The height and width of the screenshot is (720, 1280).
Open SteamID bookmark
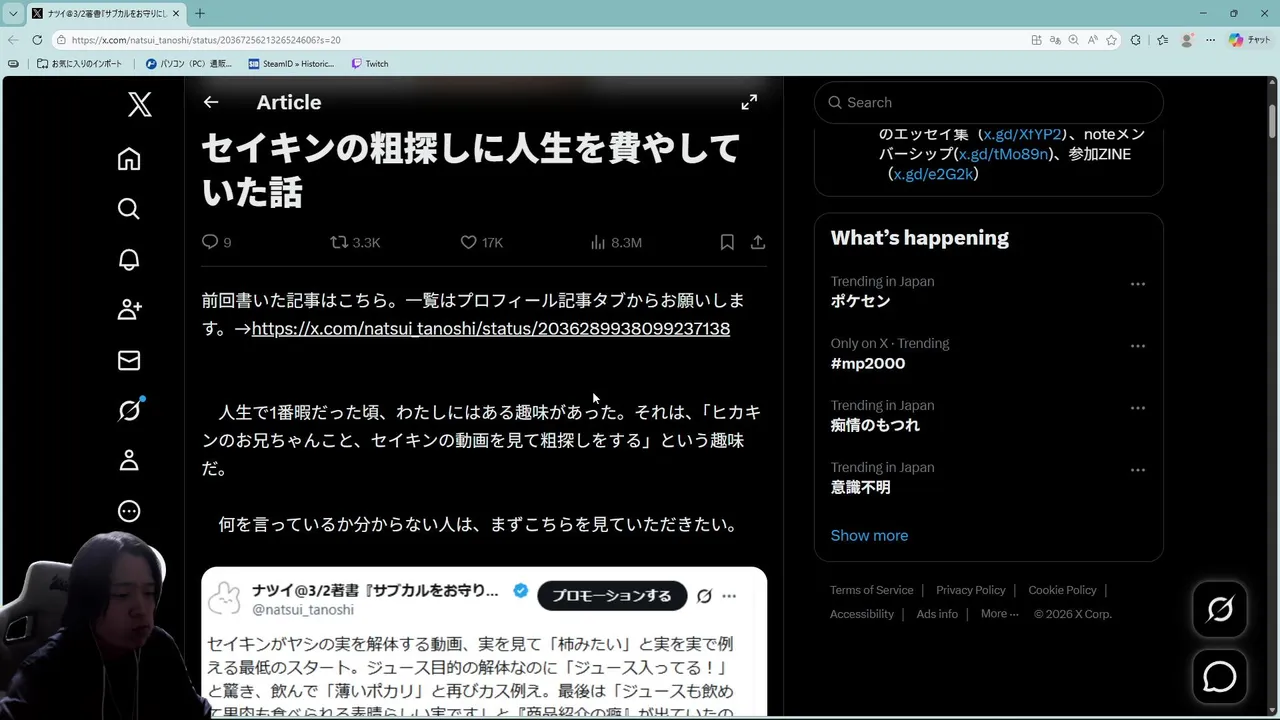pos(291,63)
